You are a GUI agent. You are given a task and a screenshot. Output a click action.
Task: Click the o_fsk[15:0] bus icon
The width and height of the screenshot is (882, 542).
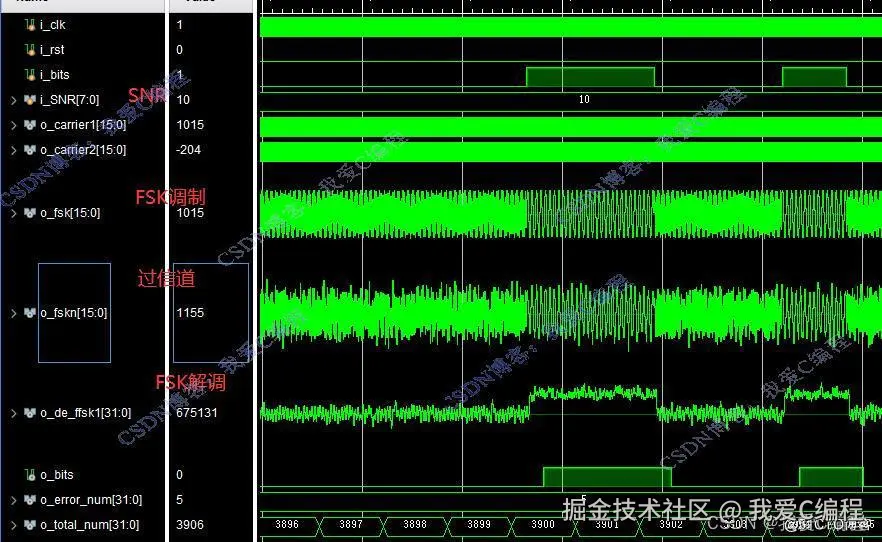pos(30,213)
